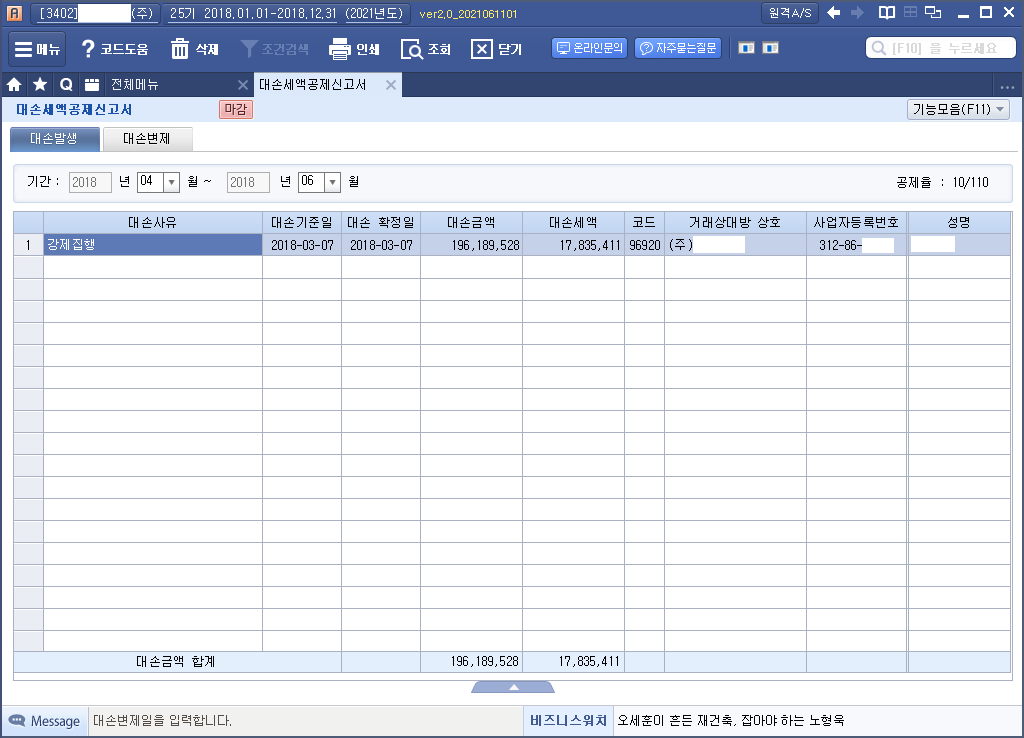Image resolution: width=1024 pixels, height=738 pixels.
Task: Open the start month 04 dropdown
Action: click(x=172, y=182)
